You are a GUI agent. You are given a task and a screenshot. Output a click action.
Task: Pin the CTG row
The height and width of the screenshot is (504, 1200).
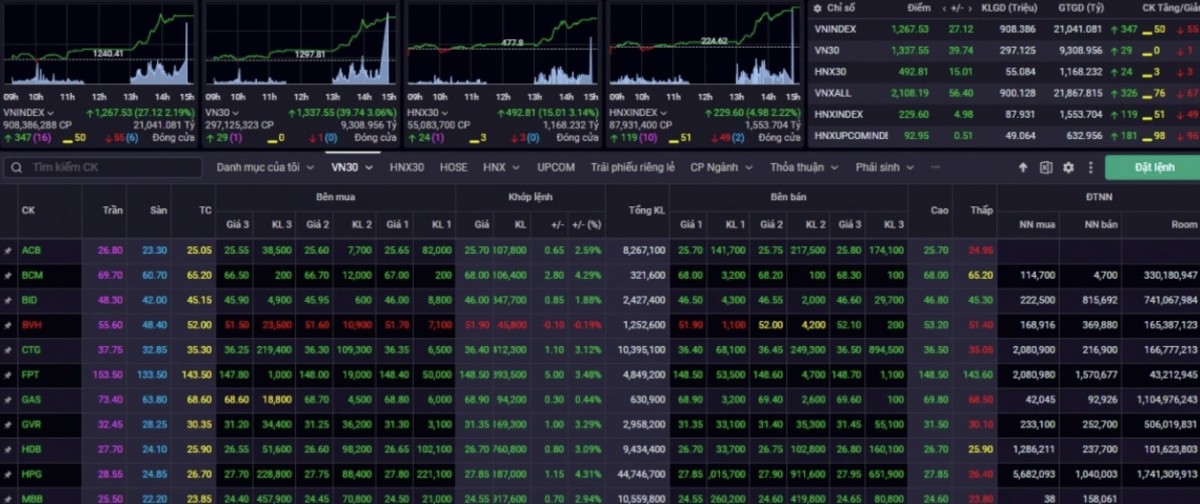[8, 350]
